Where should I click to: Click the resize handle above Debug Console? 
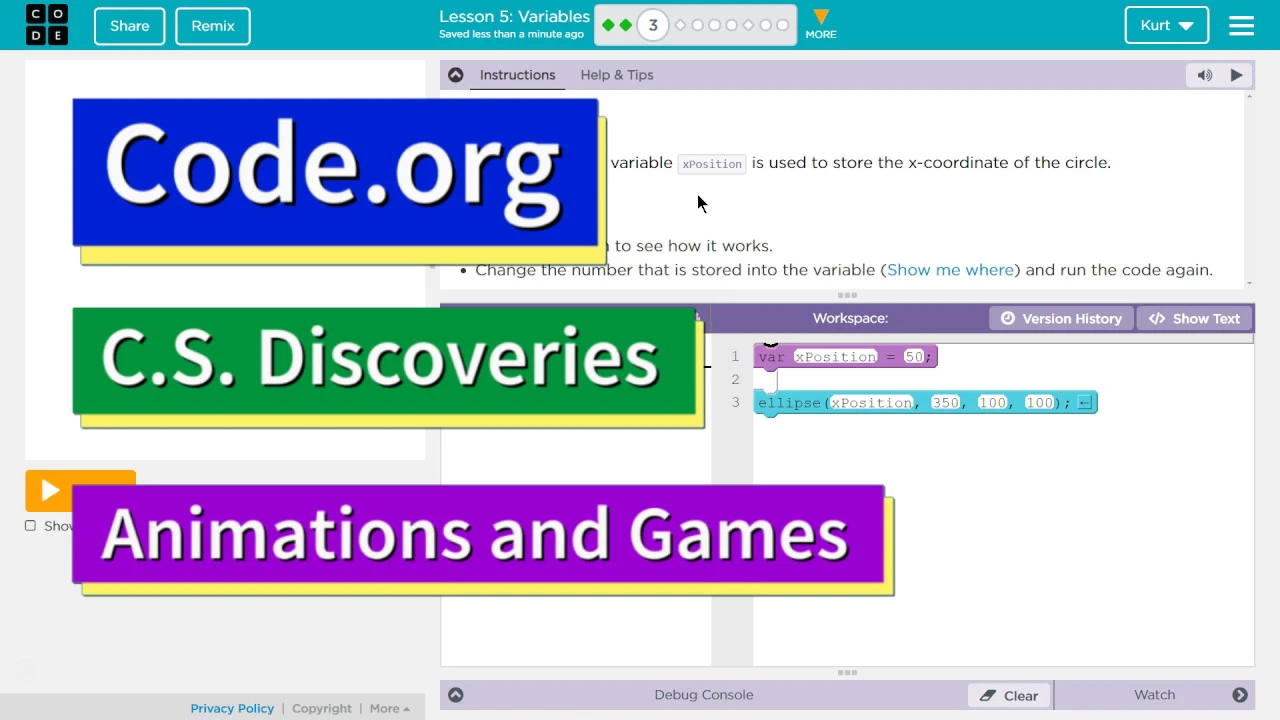click(847, 673)
